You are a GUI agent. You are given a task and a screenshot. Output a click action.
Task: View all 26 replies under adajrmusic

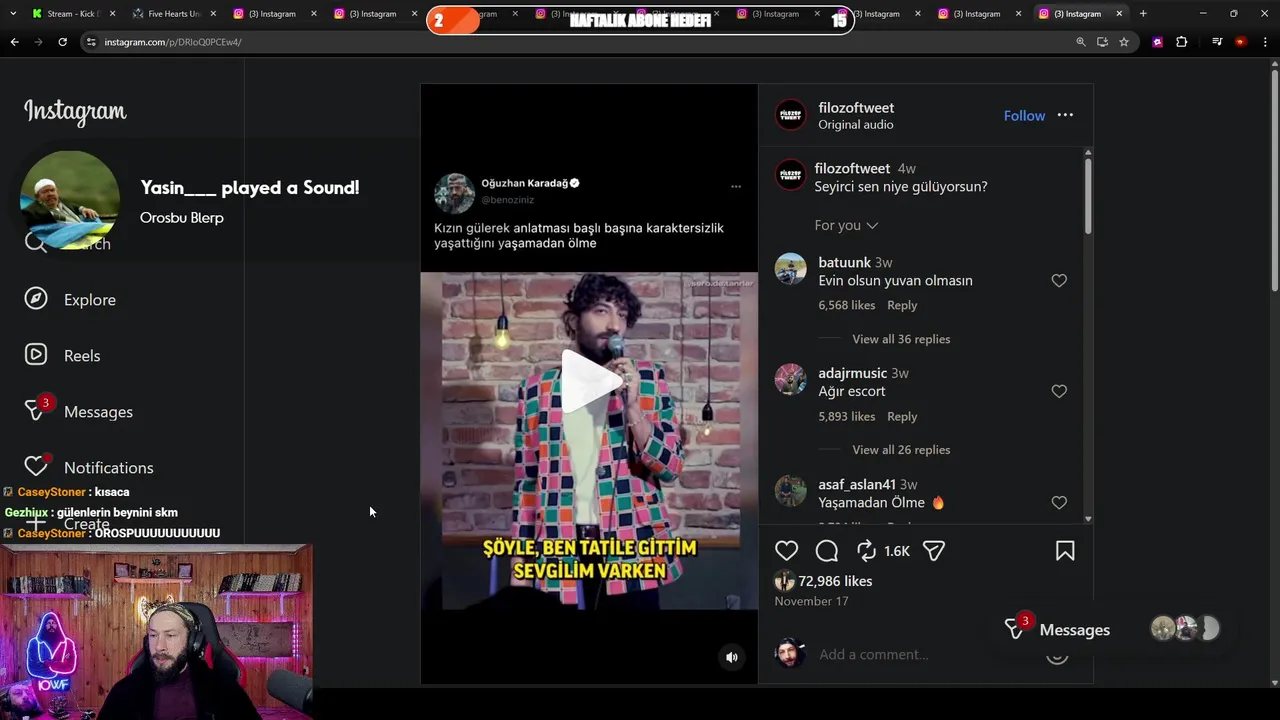[x=901, y=450]
